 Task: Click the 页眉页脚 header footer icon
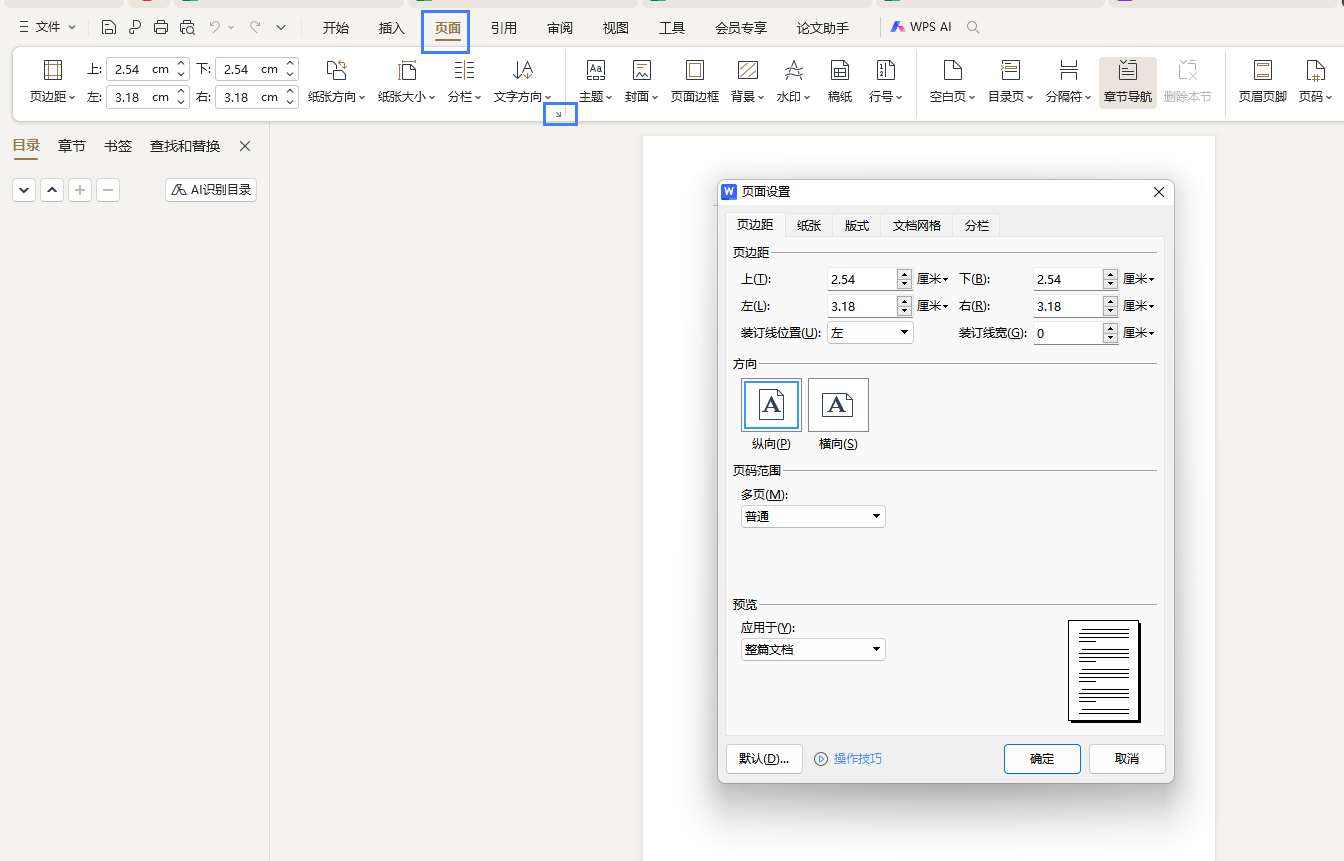point(1263,70)
